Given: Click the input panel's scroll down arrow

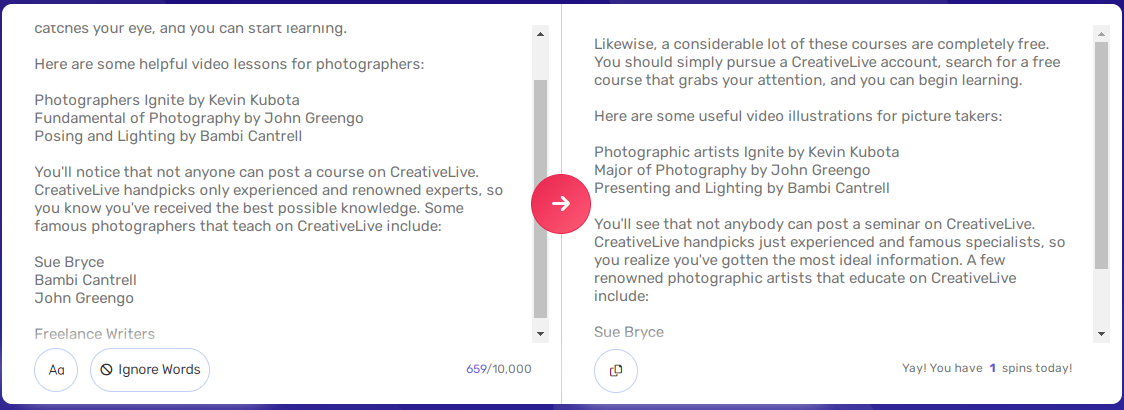Looking at the screenshot, I should pos(541,333).
